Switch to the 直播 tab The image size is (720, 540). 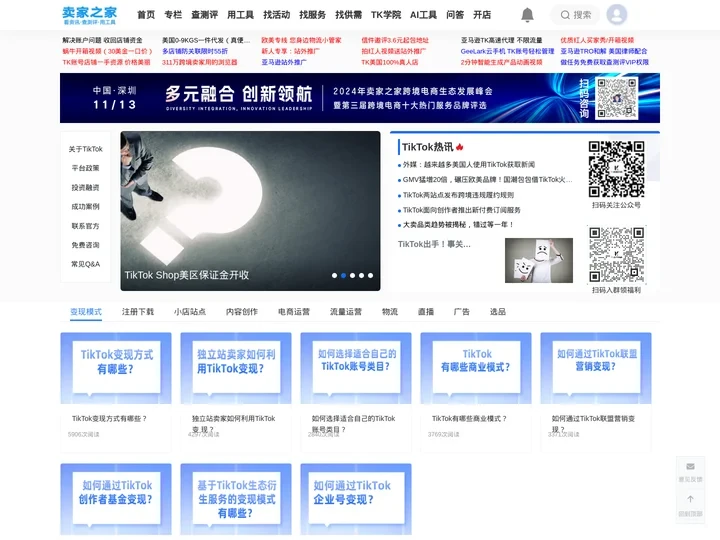(426, 312)
